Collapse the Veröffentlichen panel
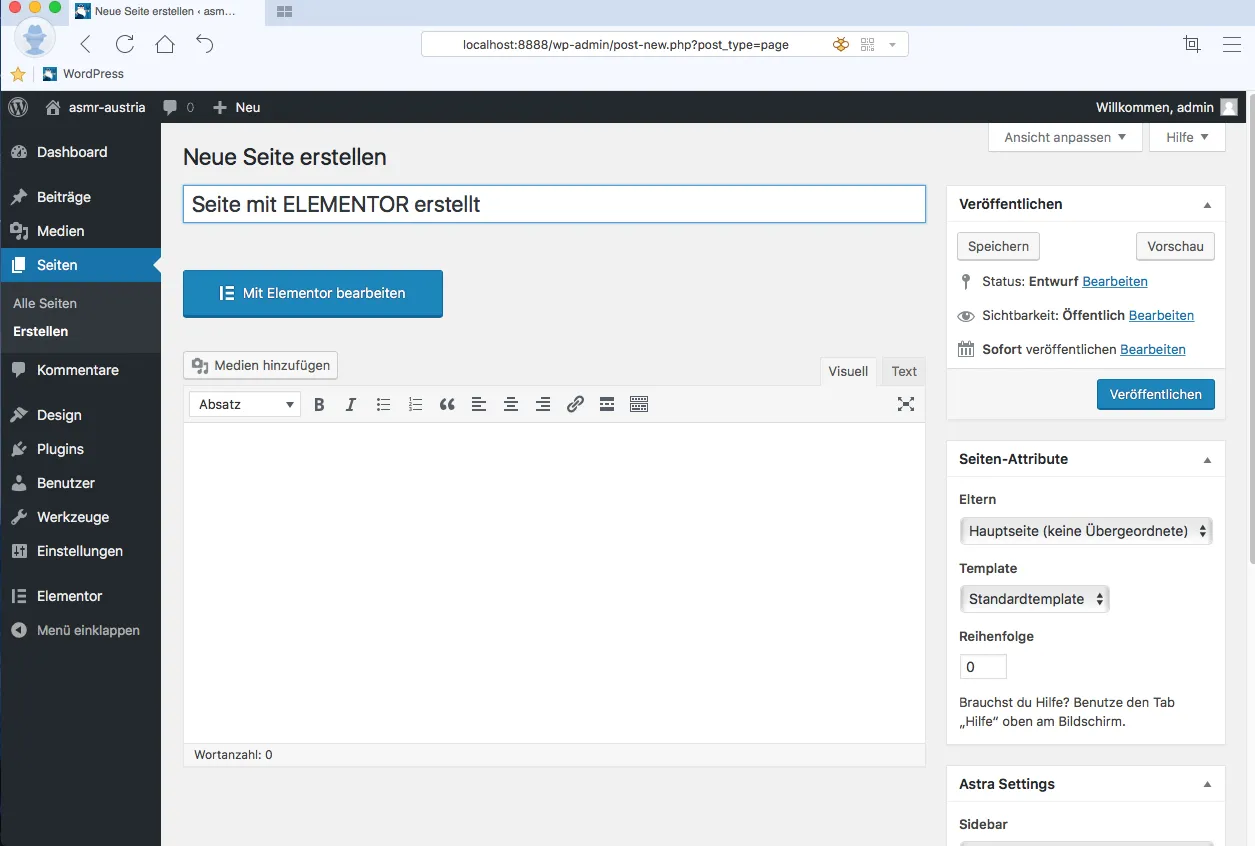 (x=1207, y=204)
